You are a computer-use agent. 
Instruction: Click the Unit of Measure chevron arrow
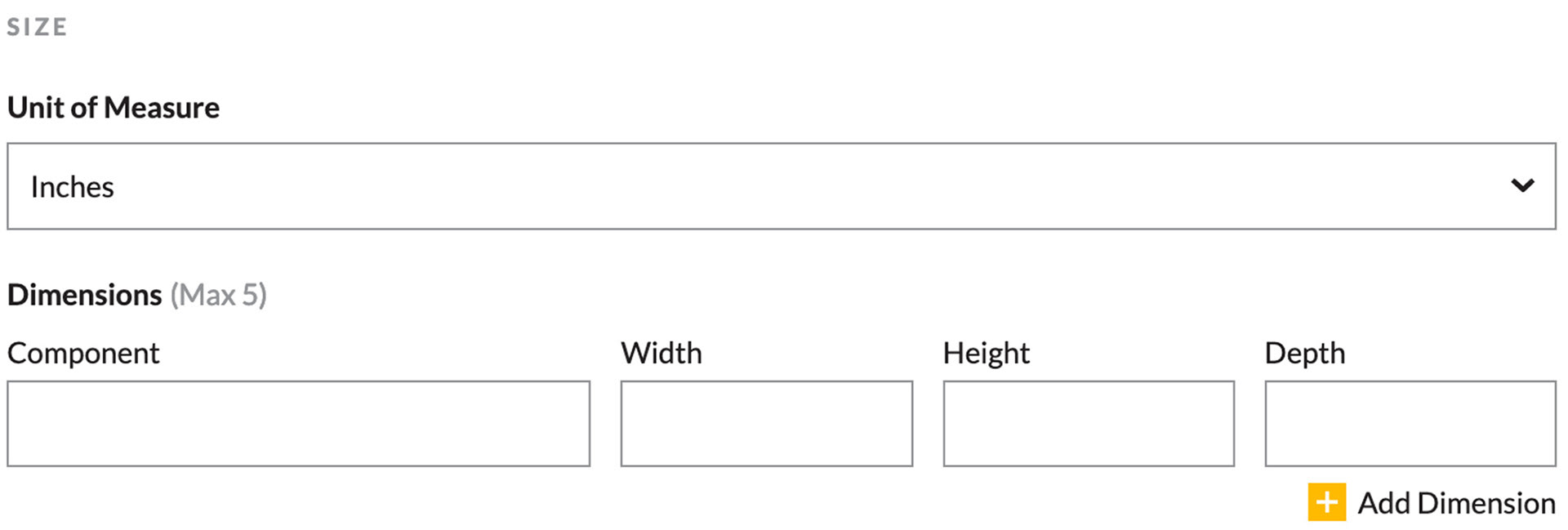pyautogui.click(x=1522, y=186)
